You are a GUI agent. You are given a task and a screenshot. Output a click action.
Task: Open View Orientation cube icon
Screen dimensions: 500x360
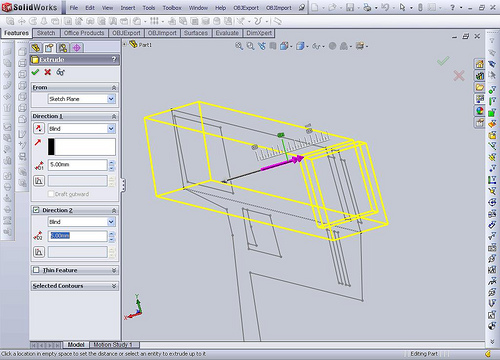(284, 46)
